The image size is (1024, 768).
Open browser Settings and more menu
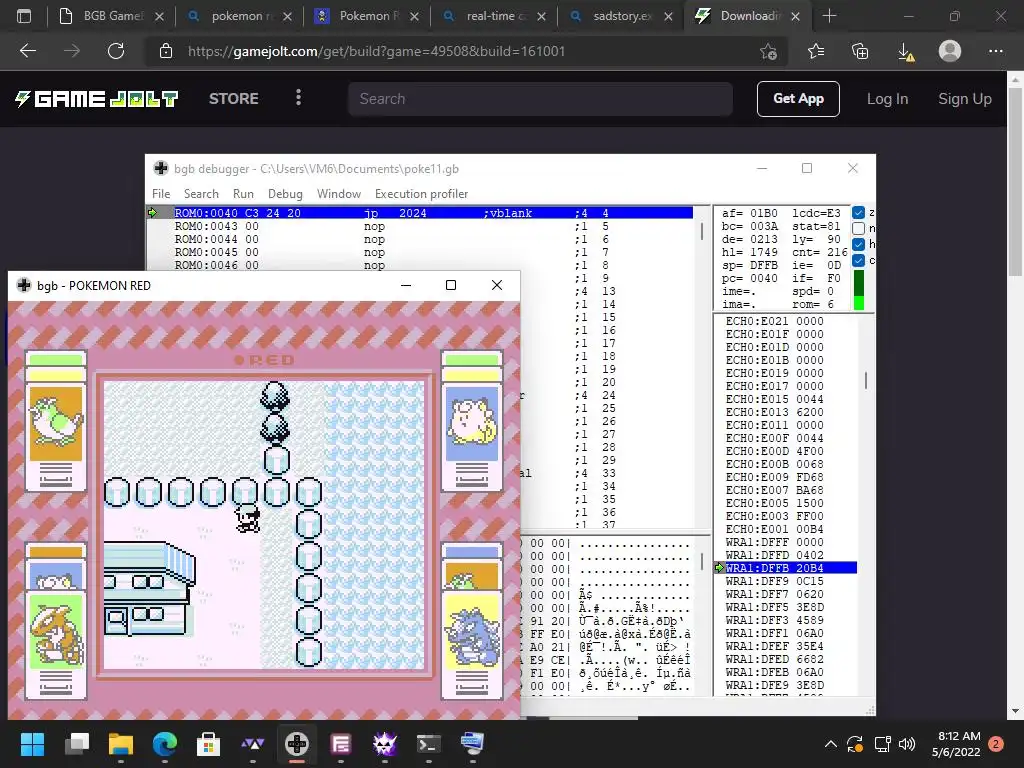[995, 51]
